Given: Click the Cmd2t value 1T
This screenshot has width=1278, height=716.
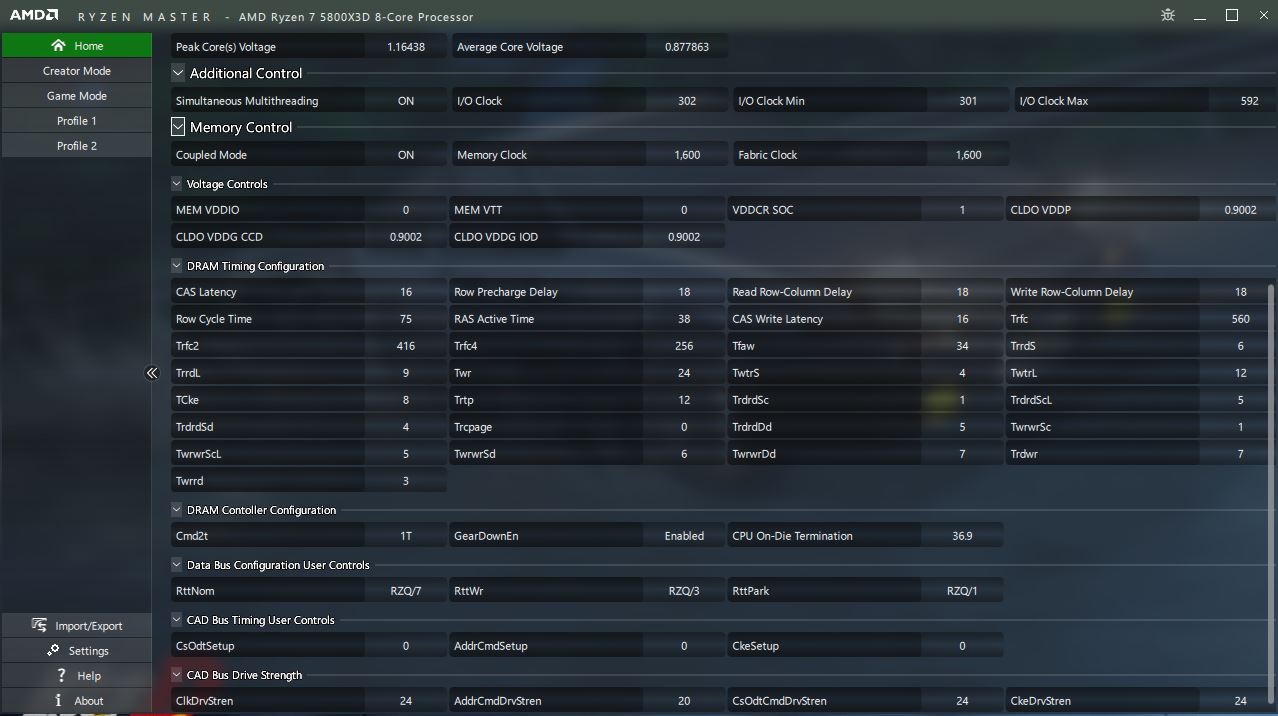Looking at the screenshot, I should click(x=406, y=536).
